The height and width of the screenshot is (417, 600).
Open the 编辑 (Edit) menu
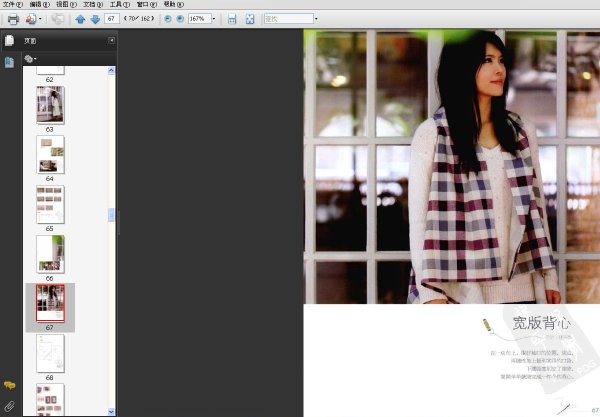pos(39,4)
